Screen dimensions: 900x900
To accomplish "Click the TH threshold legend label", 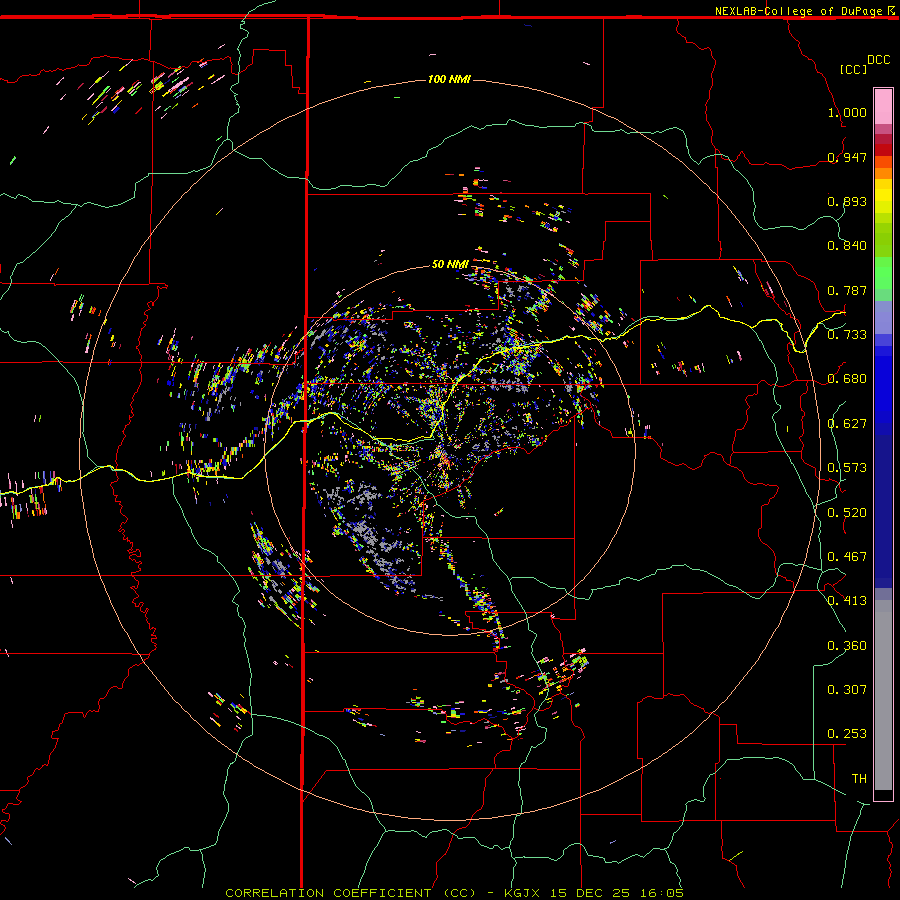I will pos(859,778).
